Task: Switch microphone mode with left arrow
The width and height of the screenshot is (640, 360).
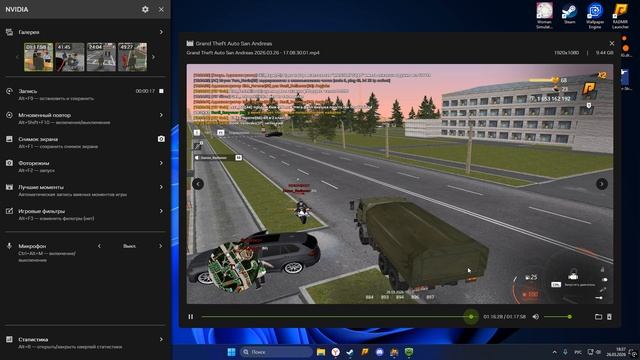Action: pyautogui.click(x=99, y=246)
